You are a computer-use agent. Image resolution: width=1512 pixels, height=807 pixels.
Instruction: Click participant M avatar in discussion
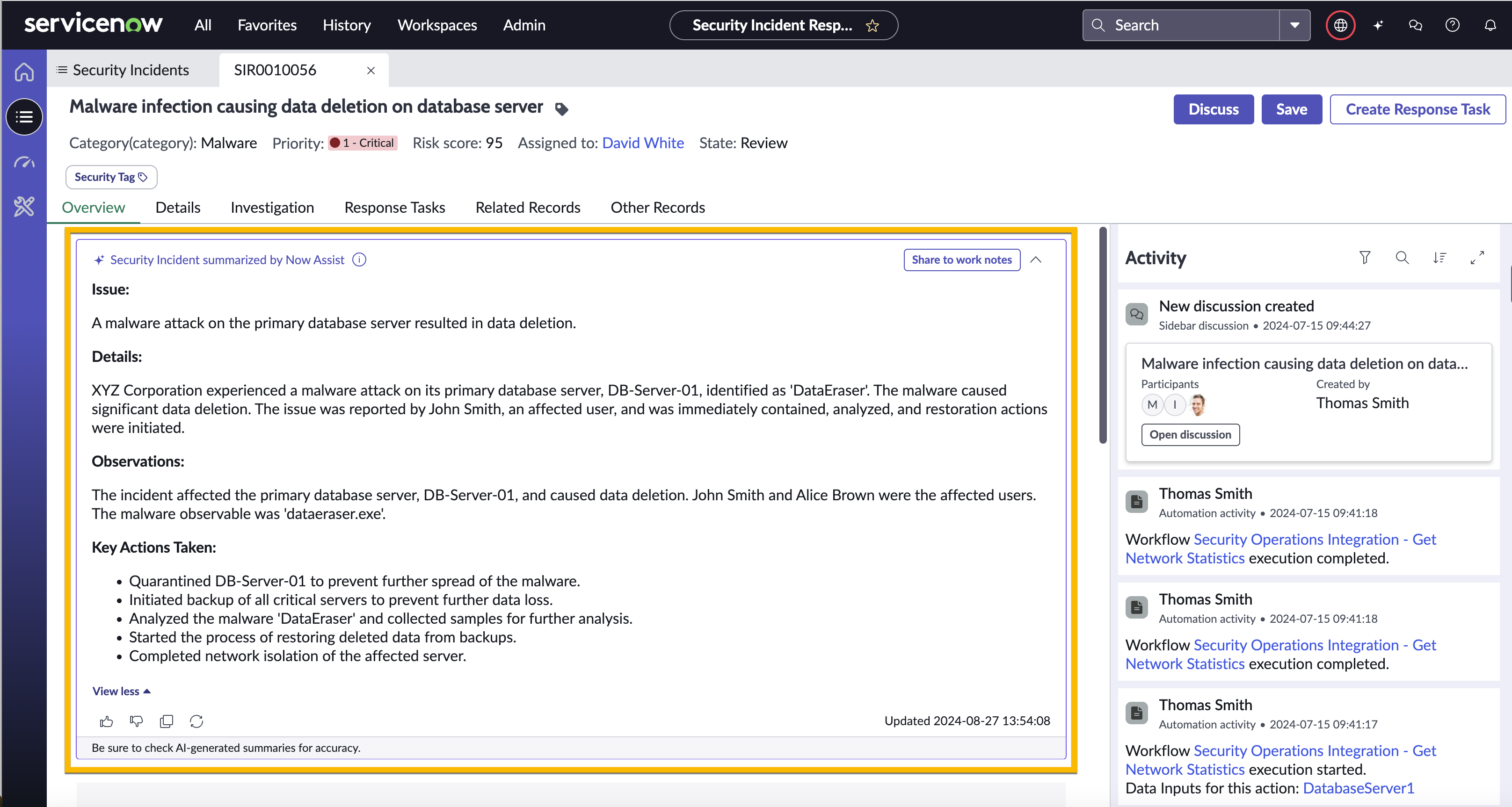tap(1152, 405)
